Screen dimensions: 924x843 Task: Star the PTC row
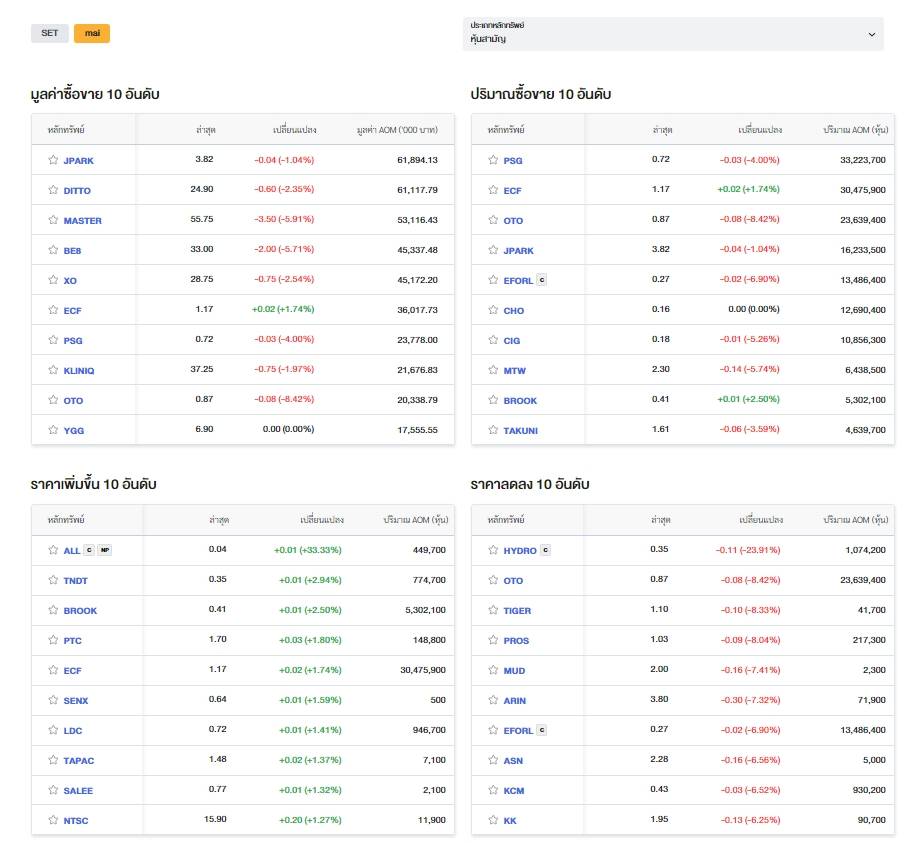click(53, 640)
